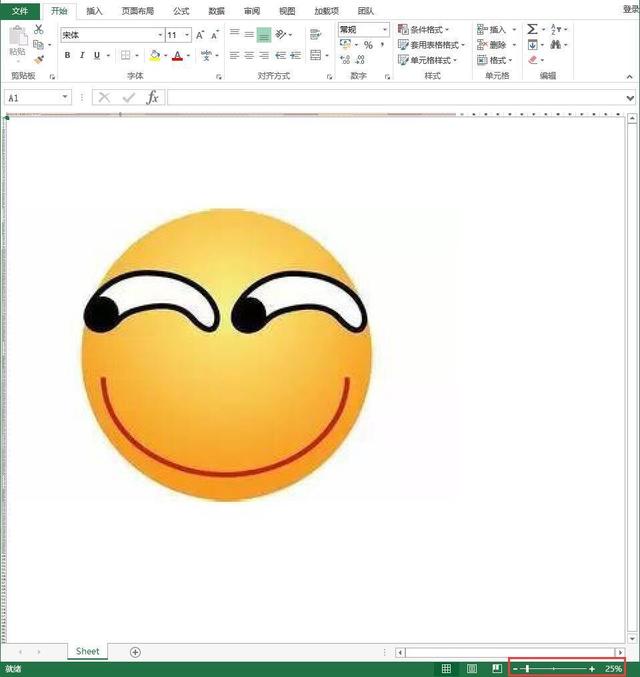640x677 pixels.
Task: Click the Fill down arrow icon
Action: point(532,44)
